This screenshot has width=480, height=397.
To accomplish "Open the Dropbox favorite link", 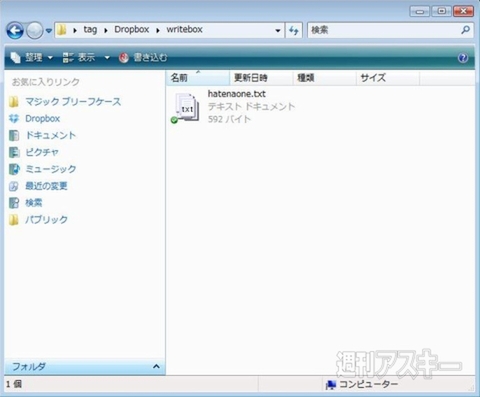I will coord(43,119).
